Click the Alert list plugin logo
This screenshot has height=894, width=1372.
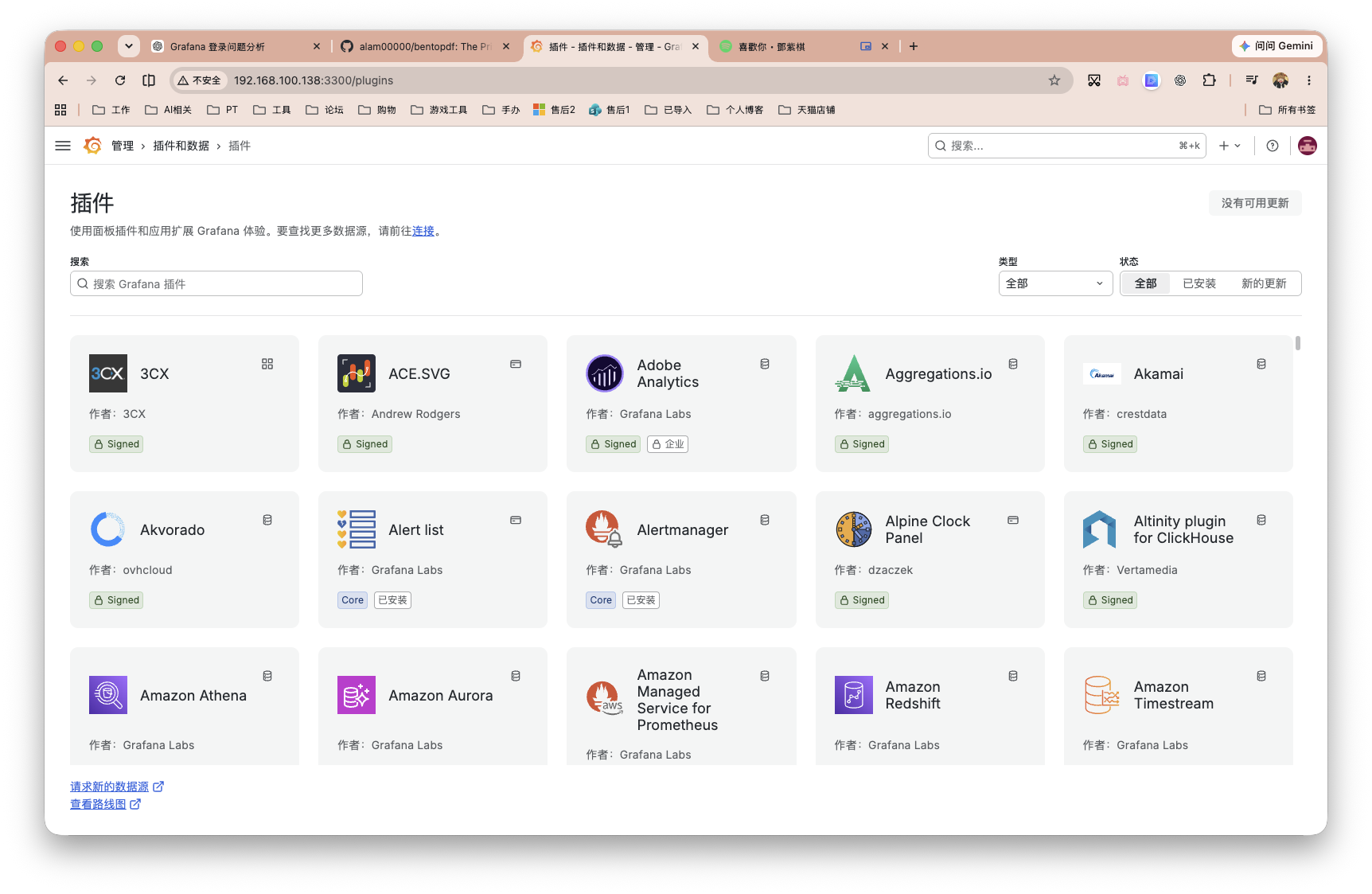[357, 529]
